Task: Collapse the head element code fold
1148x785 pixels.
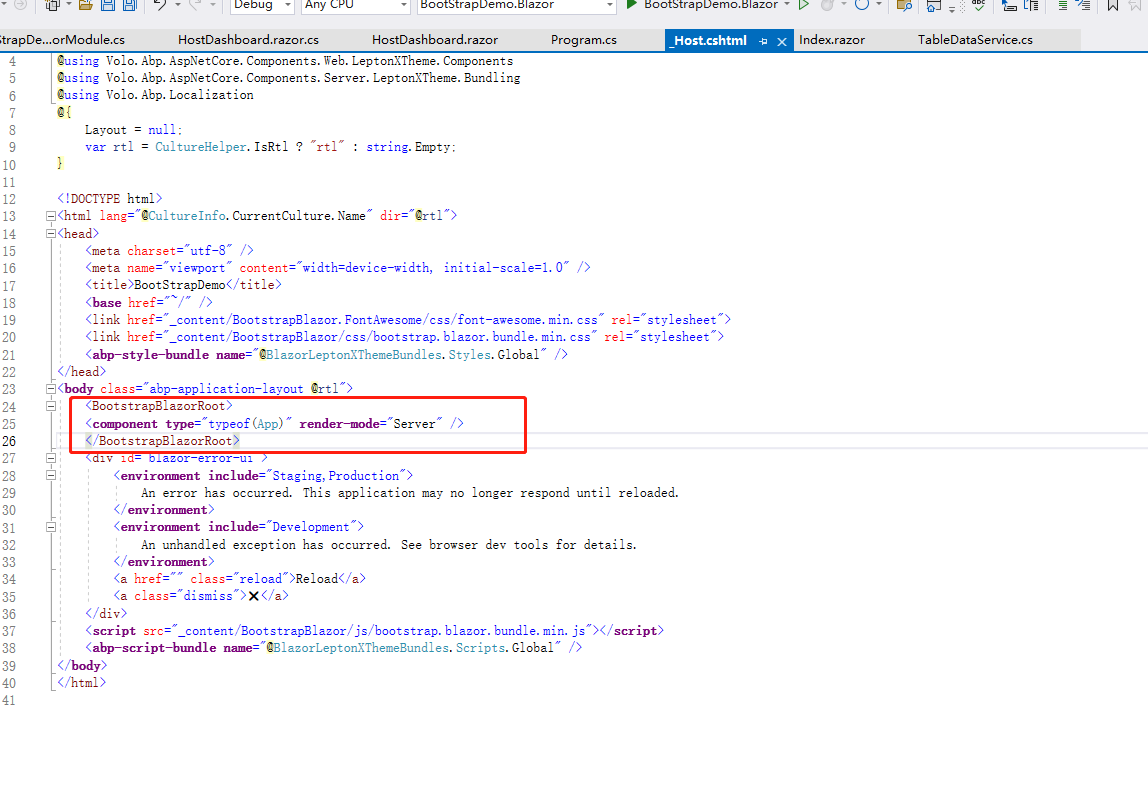Action: (x=49, y=232)
